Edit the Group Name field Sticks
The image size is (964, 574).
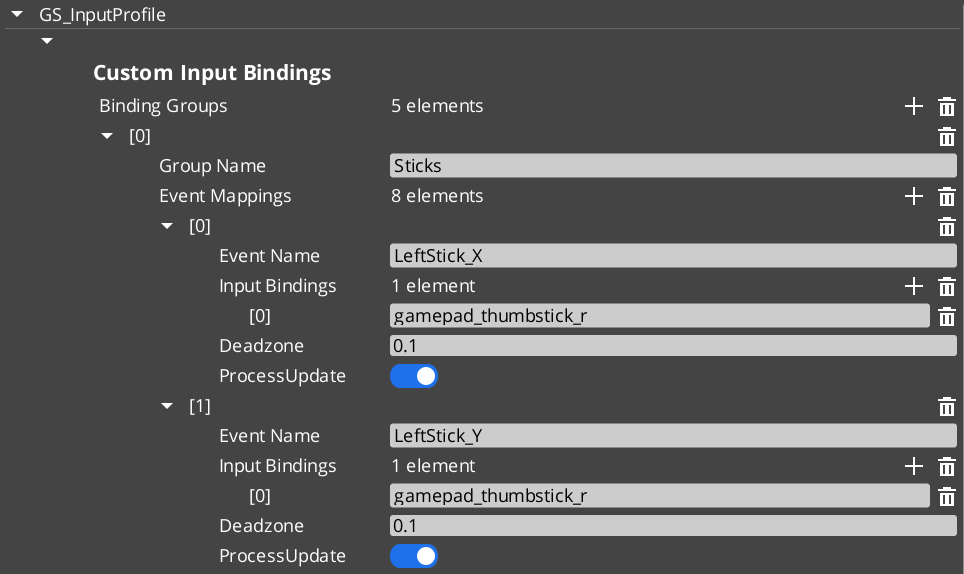[x=673, y=166]
